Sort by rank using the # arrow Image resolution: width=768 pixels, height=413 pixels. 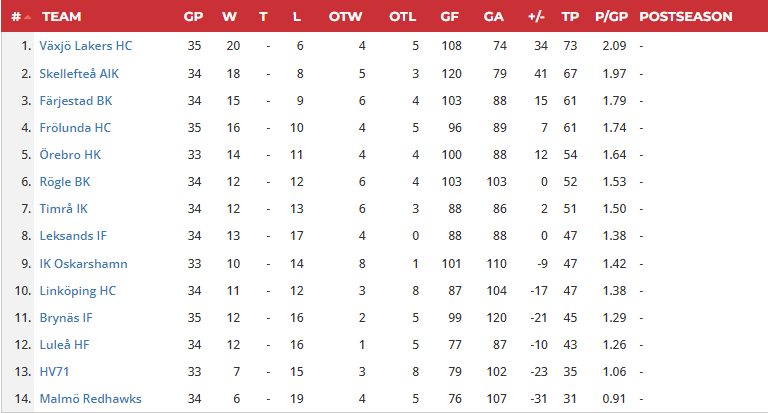coord(27,18)
